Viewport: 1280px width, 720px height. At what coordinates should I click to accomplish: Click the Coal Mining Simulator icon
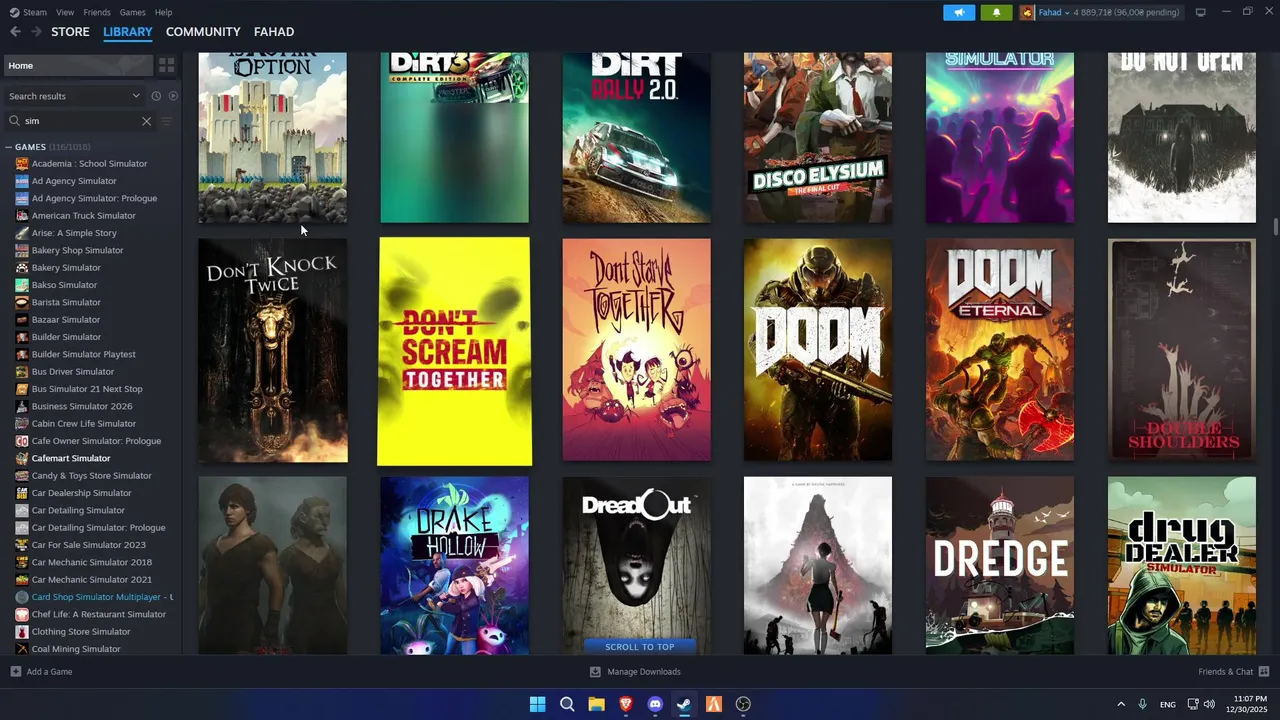[22, 649]
